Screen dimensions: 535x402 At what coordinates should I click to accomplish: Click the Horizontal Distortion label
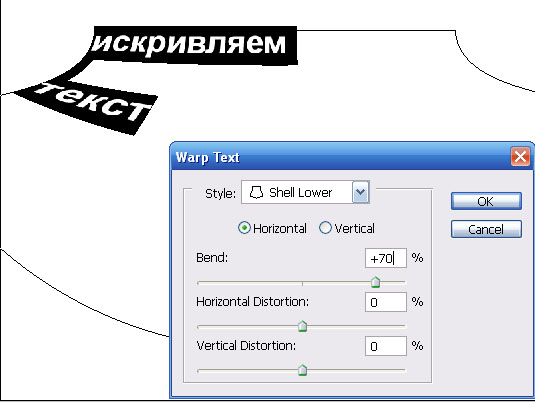tap(252, 302)
